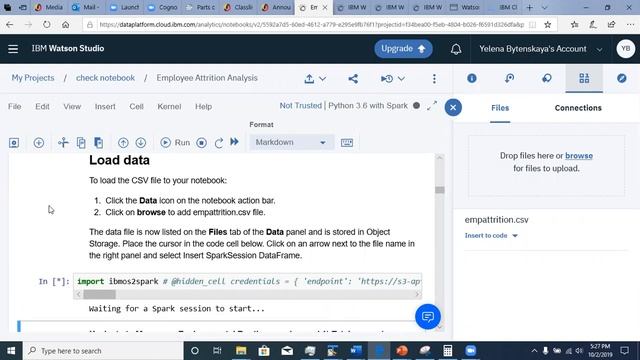
Task: Open the hamburger navigation menu
Action: click(13, 49)
